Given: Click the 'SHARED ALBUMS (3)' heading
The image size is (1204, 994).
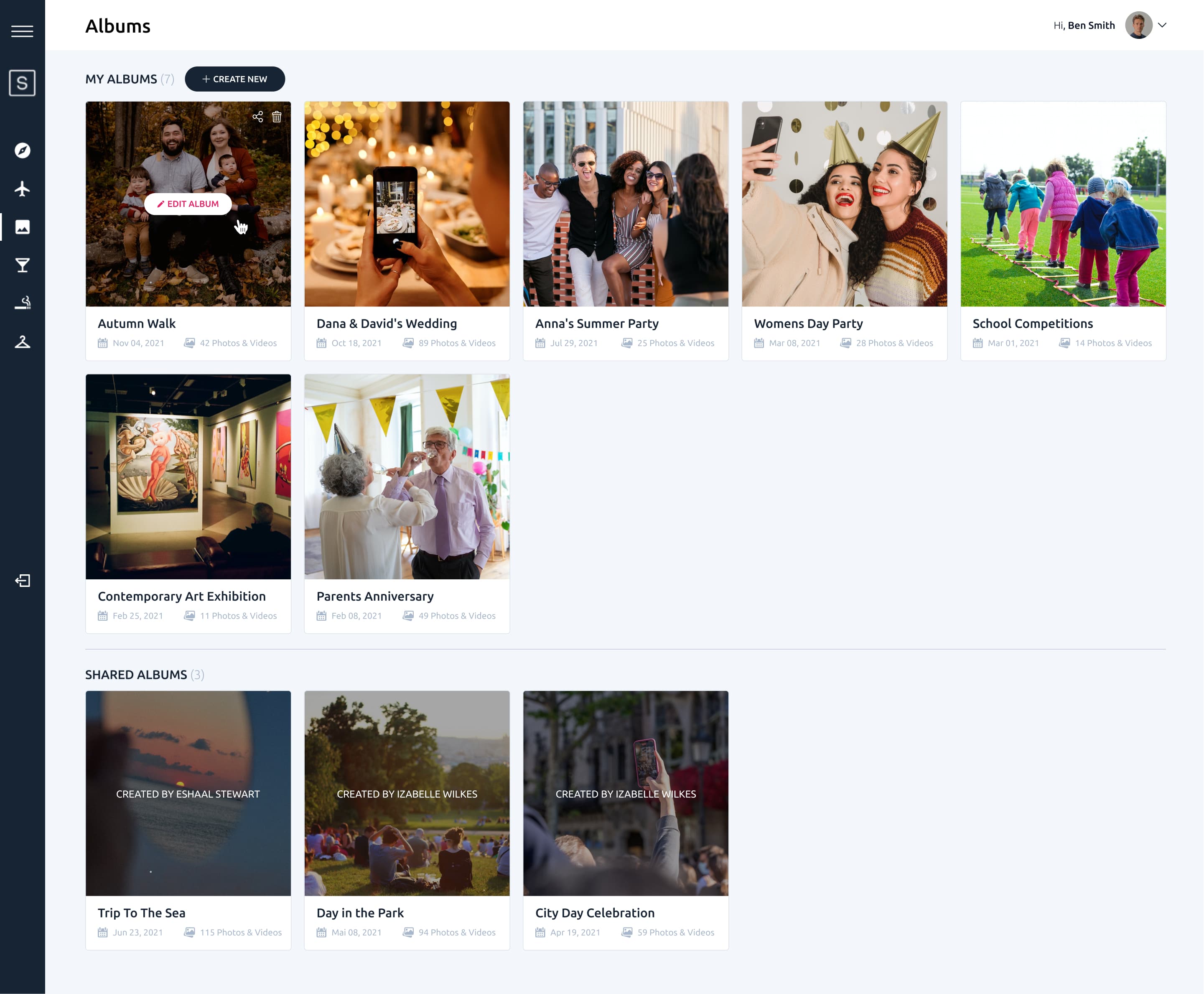Looking at the screenshot, I should (145, 675).
